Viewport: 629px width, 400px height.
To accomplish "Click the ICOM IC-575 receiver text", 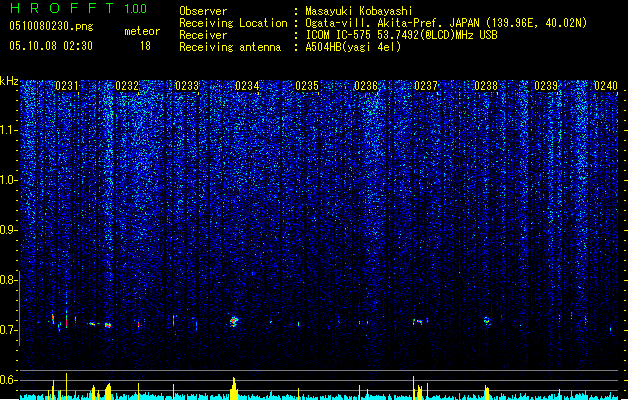I will tap(401, 35).
